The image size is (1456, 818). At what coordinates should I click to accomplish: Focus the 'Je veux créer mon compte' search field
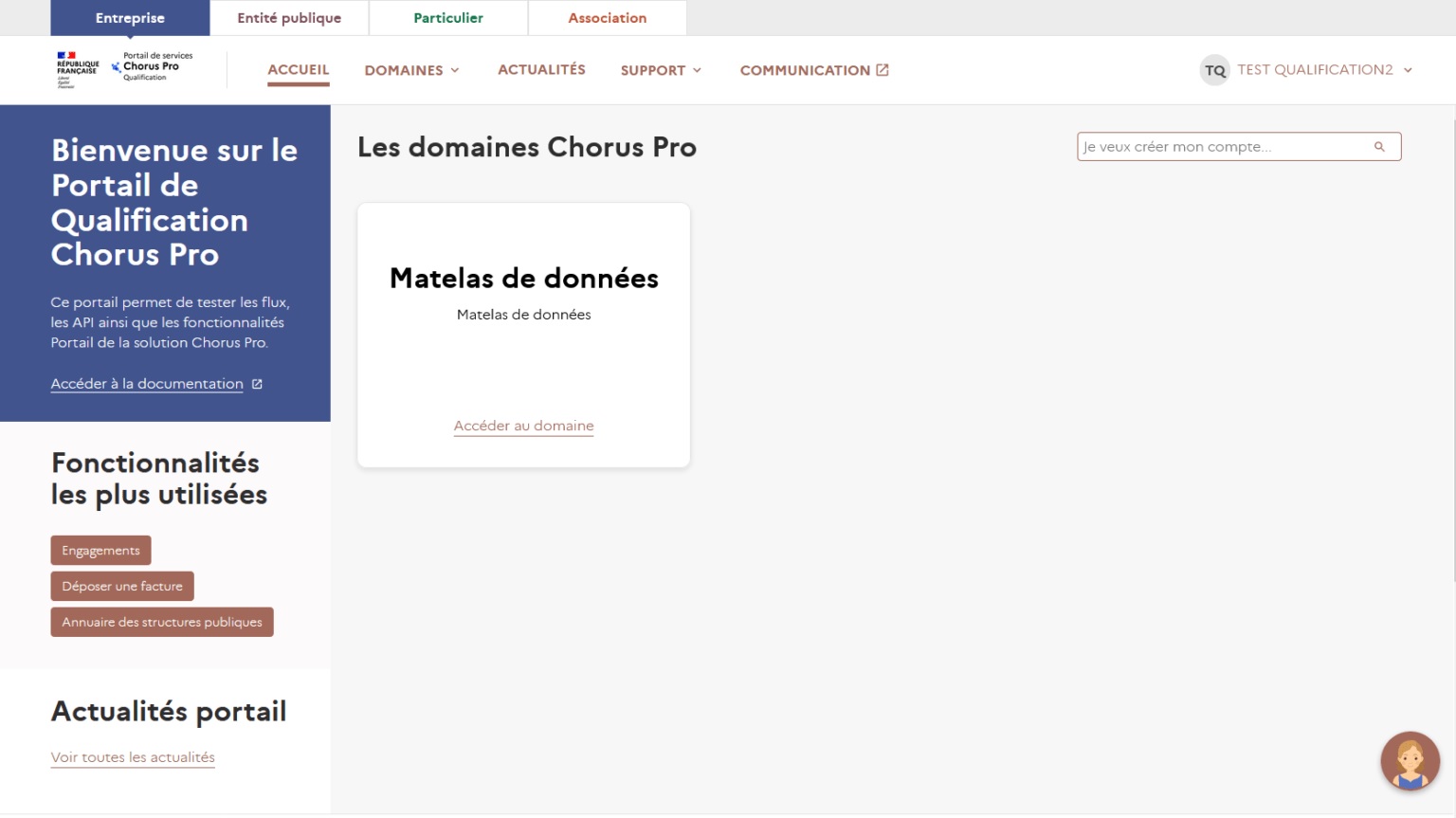(1239, 147)
